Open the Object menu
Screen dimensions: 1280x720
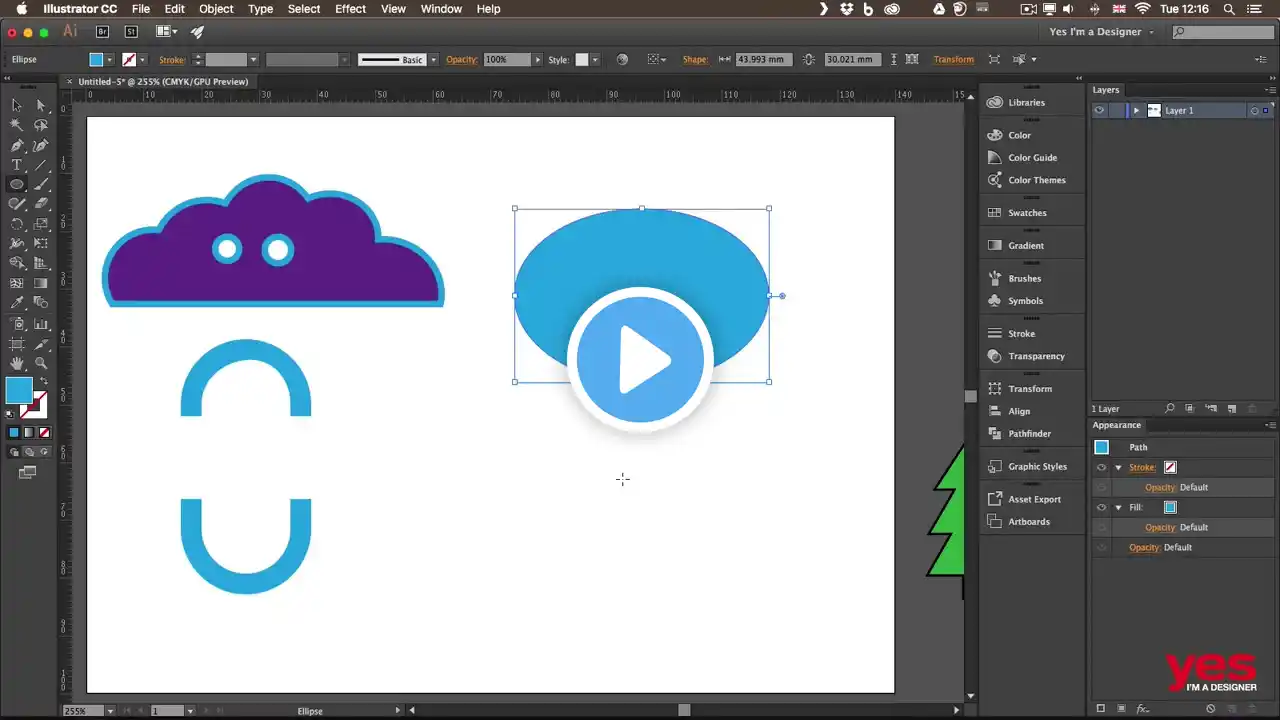pos(216,9)
